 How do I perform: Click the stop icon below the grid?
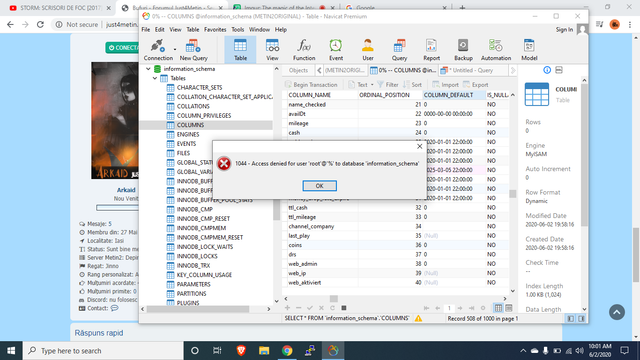344,308
